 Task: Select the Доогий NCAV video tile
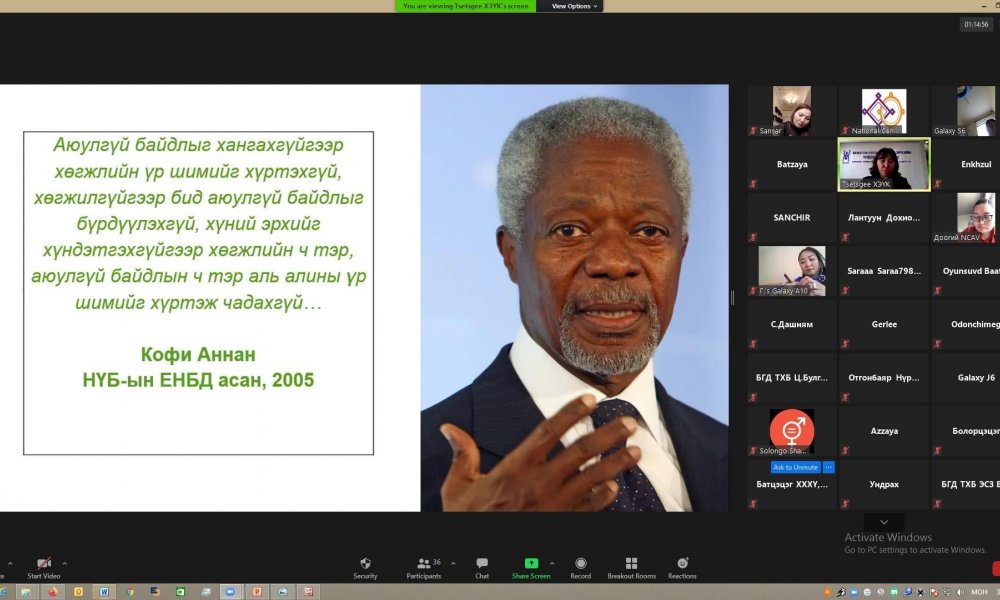[966, 218]
